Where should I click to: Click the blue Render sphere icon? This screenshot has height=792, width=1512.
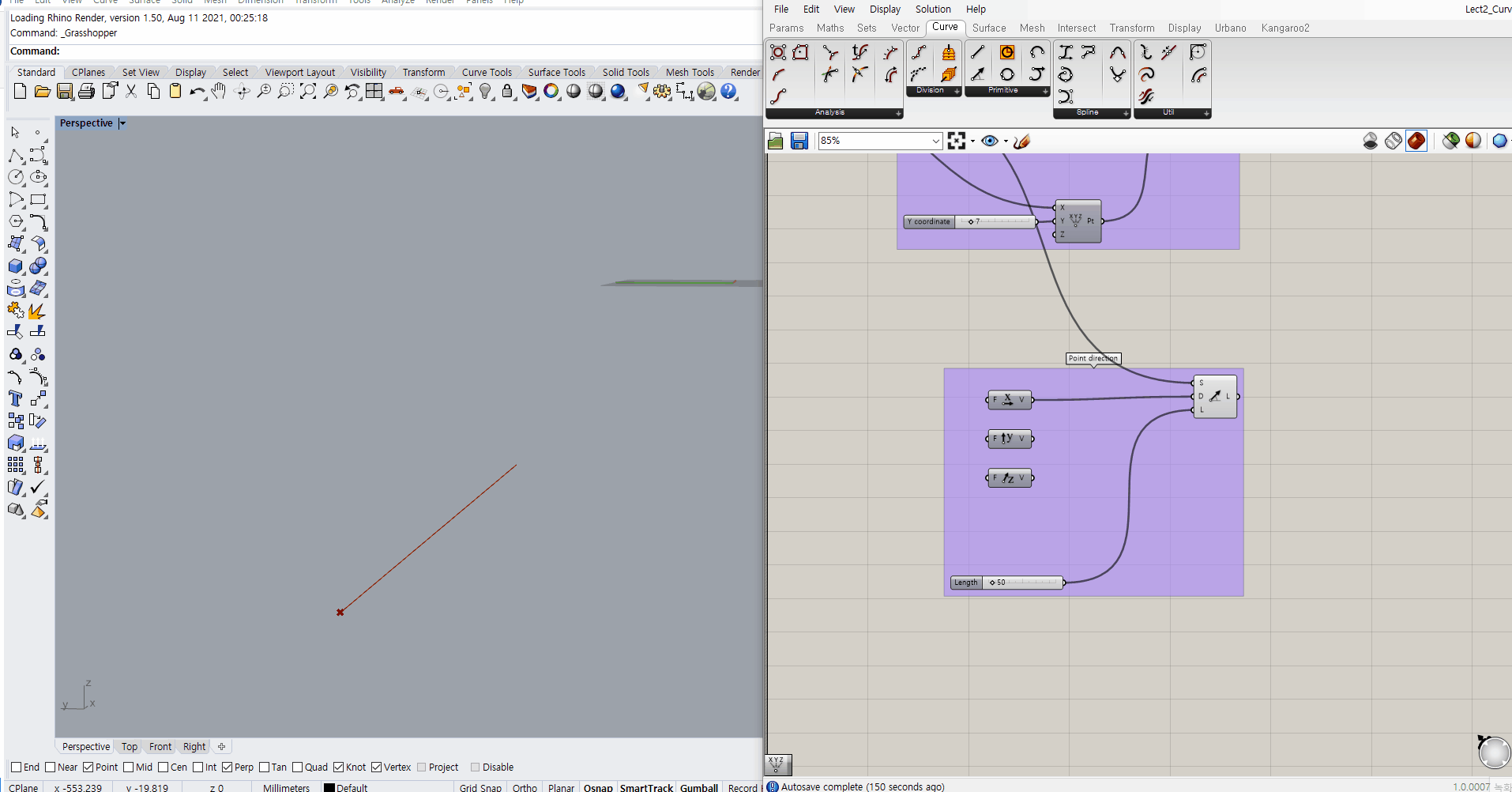point(618,92)
